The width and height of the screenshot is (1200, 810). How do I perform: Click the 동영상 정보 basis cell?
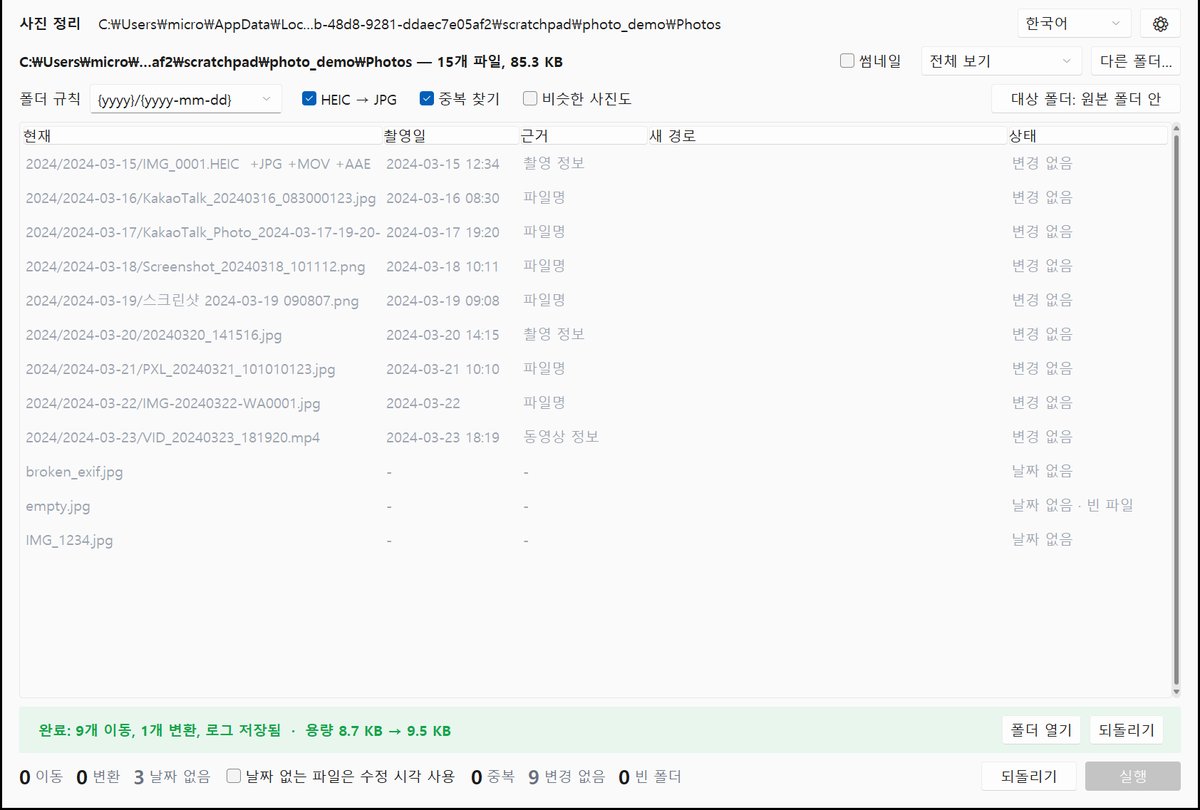click(561, 437)
